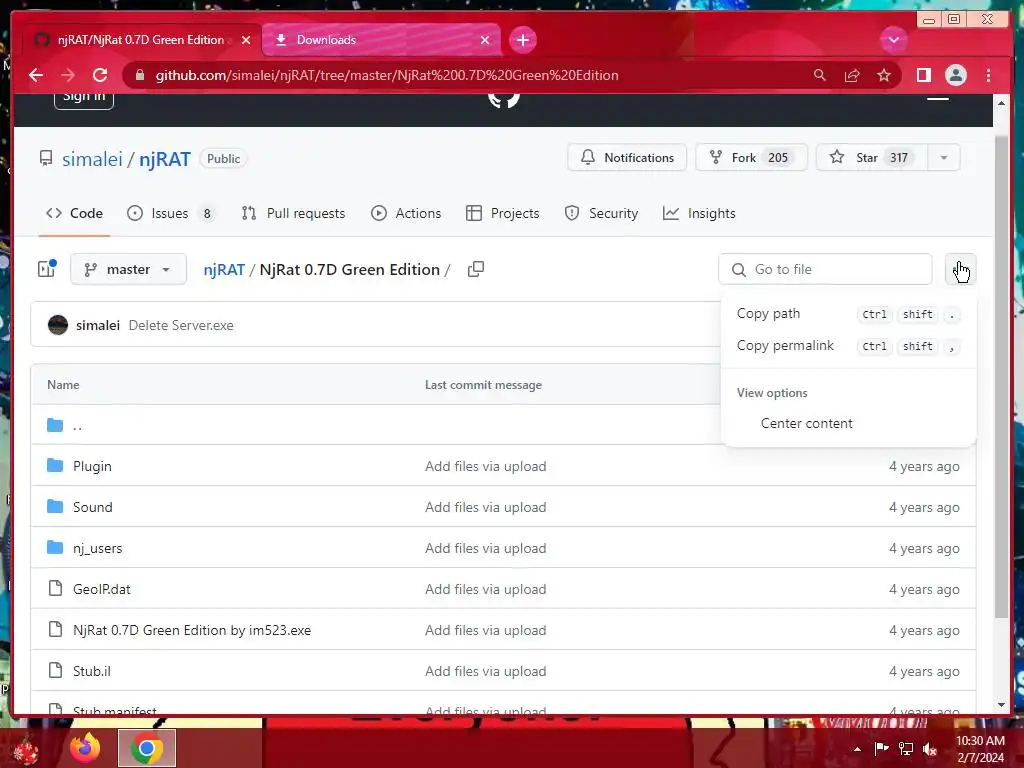Click the page vertical scrollbar

(x=1001, y=376)
